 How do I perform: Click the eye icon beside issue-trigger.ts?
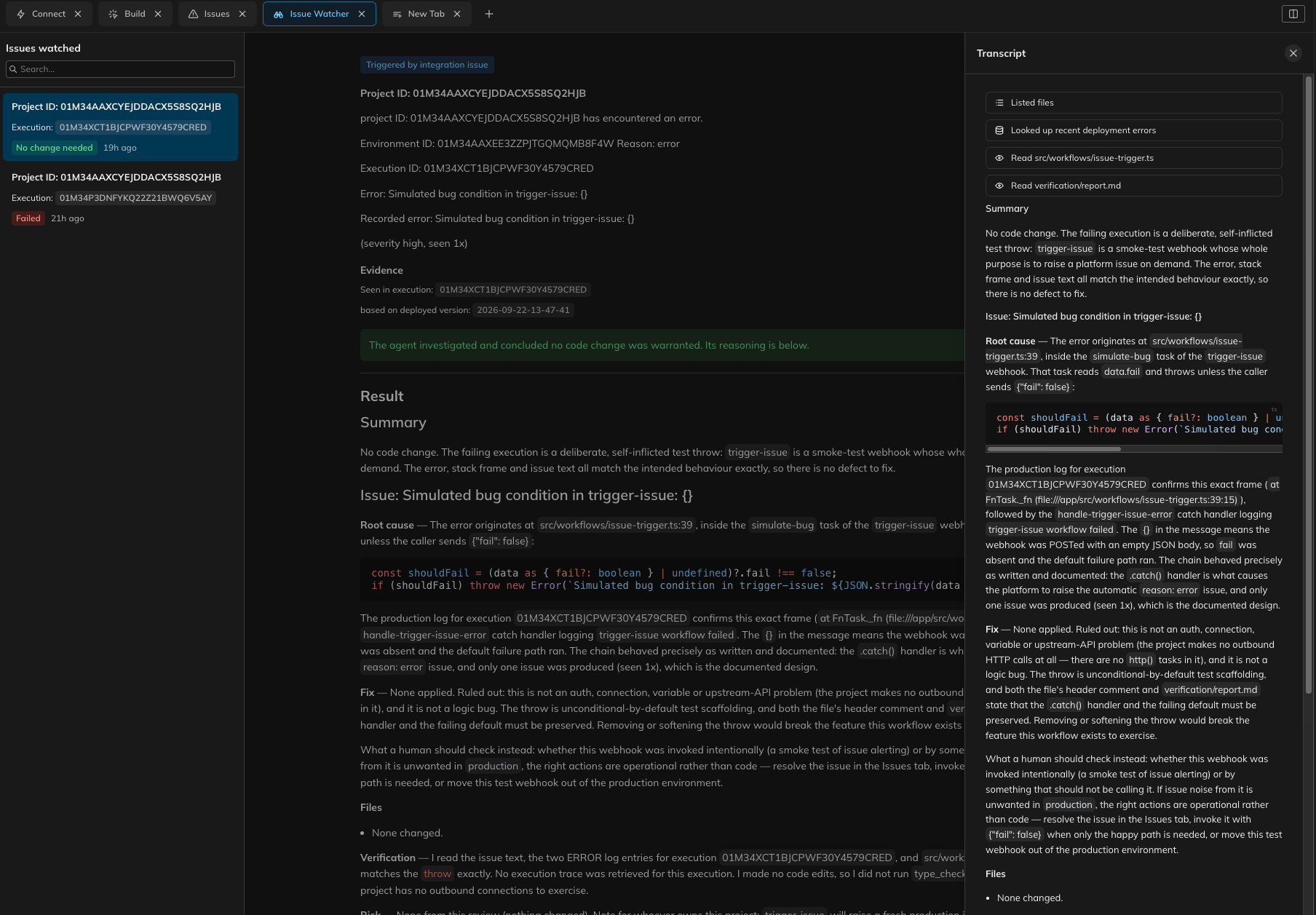coord(999,158)
